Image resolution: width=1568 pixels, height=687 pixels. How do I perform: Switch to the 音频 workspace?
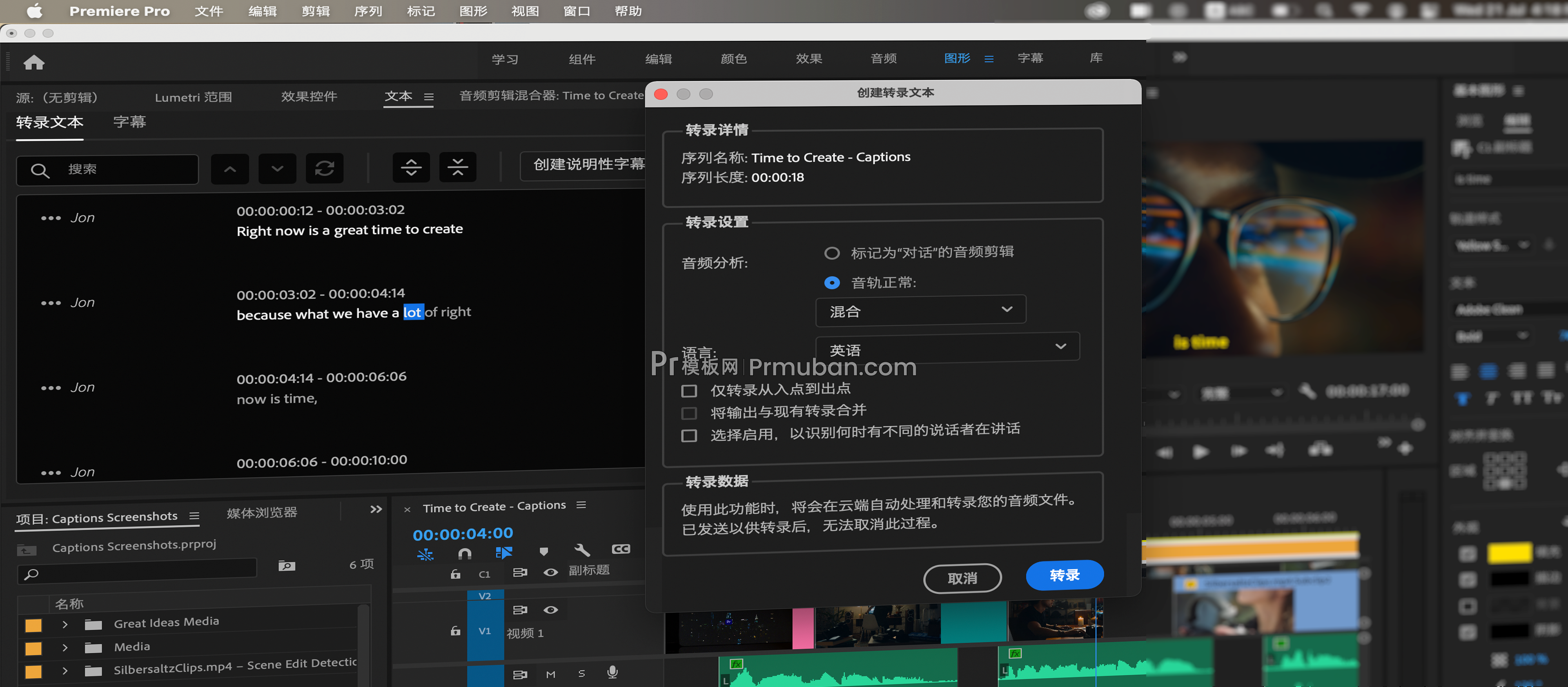click(x=883, y=58)
